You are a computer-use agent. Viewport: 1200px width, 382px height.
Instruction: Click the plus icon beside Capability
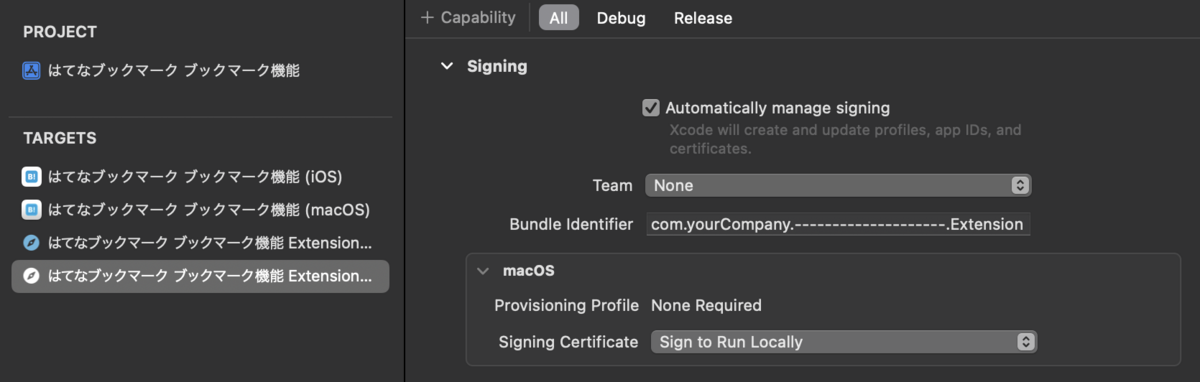pyautogui.click(x=427, y=18)
